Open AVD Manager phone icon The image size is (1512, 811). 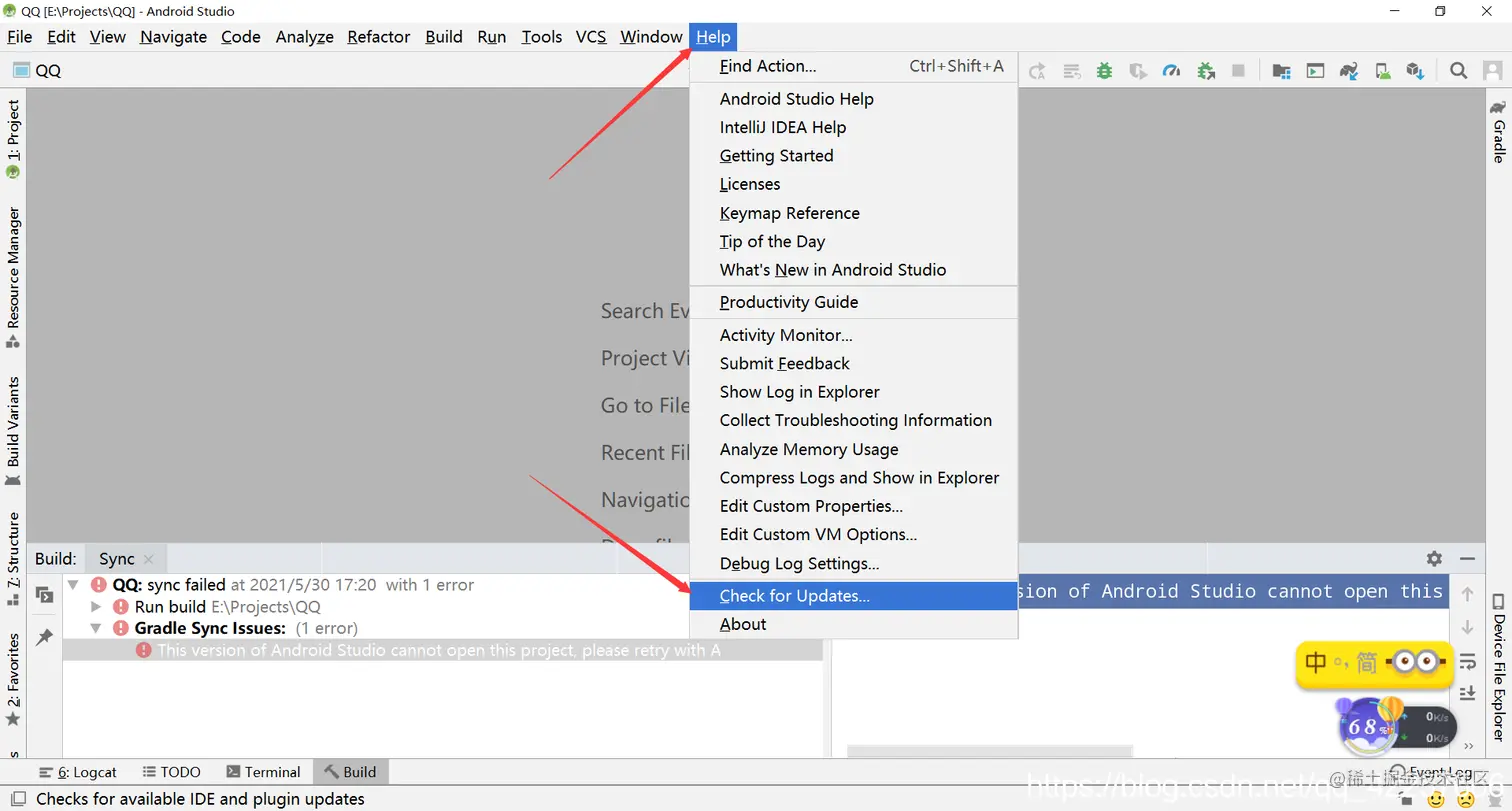(x=1382, y=70)
